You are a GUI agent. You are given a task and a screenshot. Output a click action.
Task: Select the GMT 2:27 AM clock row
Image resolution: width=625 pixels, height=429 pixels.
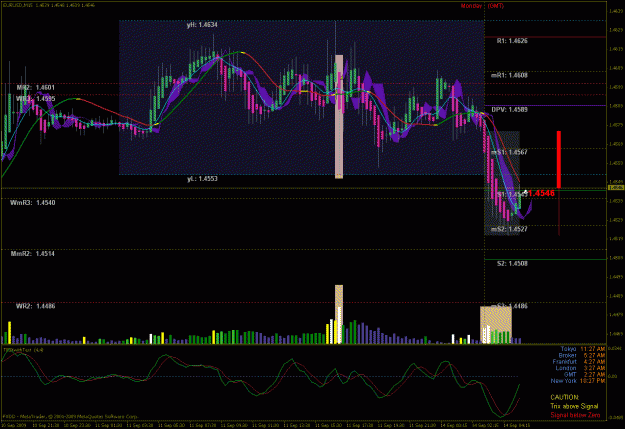click(584, 374)
